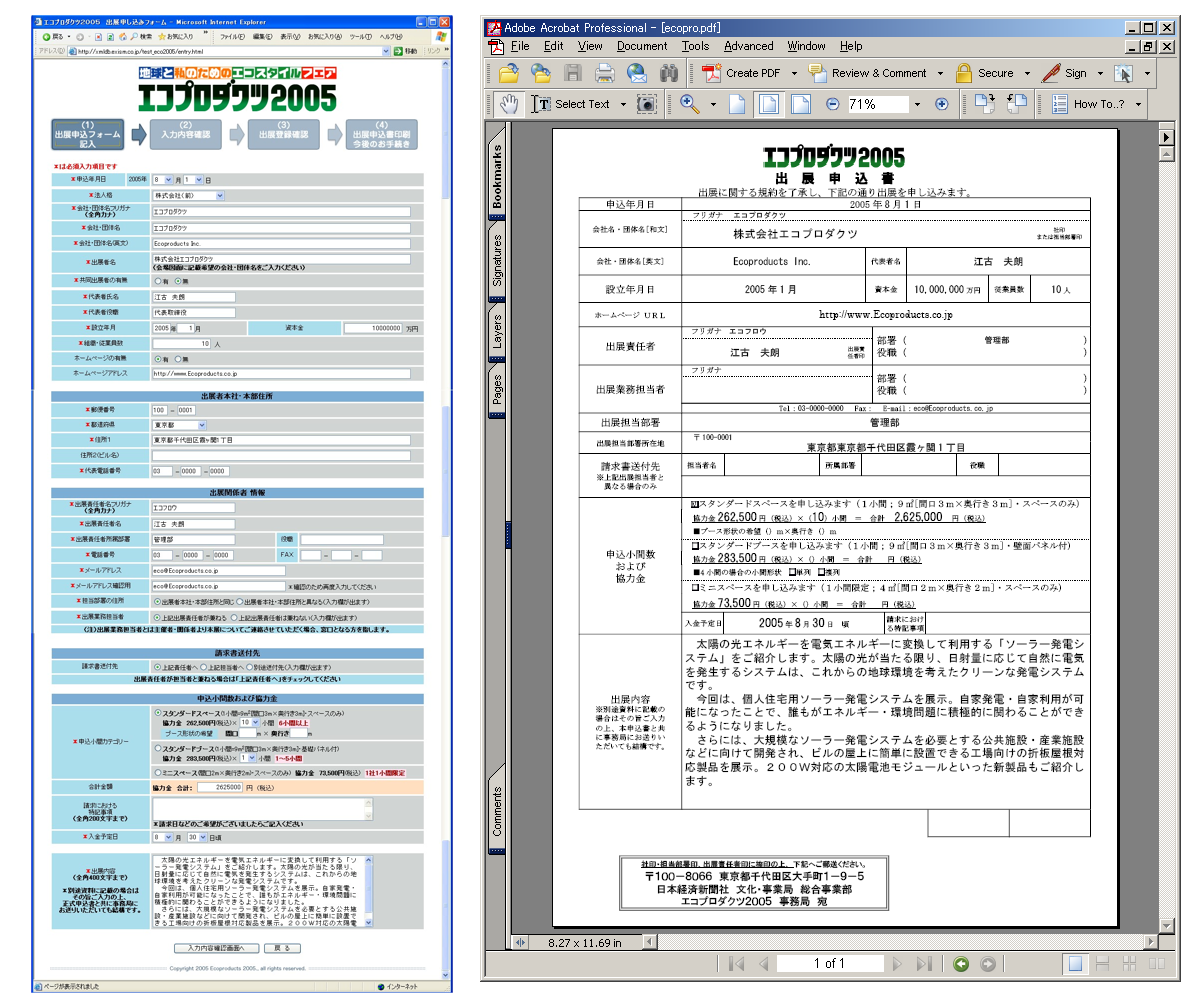Select '無' radio for 共同出展者の有無
This screenshot has height=1000, width=1200.
coord(177,281)
